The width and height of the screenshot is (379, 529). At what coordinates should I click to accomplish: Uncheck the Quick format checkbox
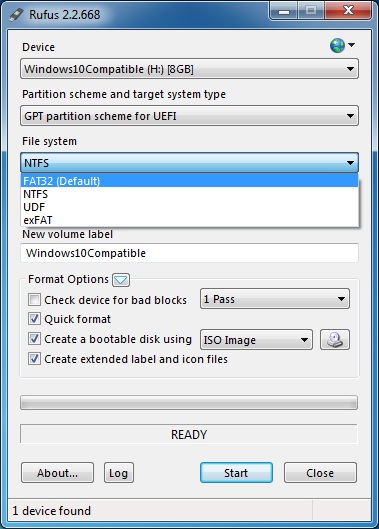pyautogui.click(x=34, y=319)
